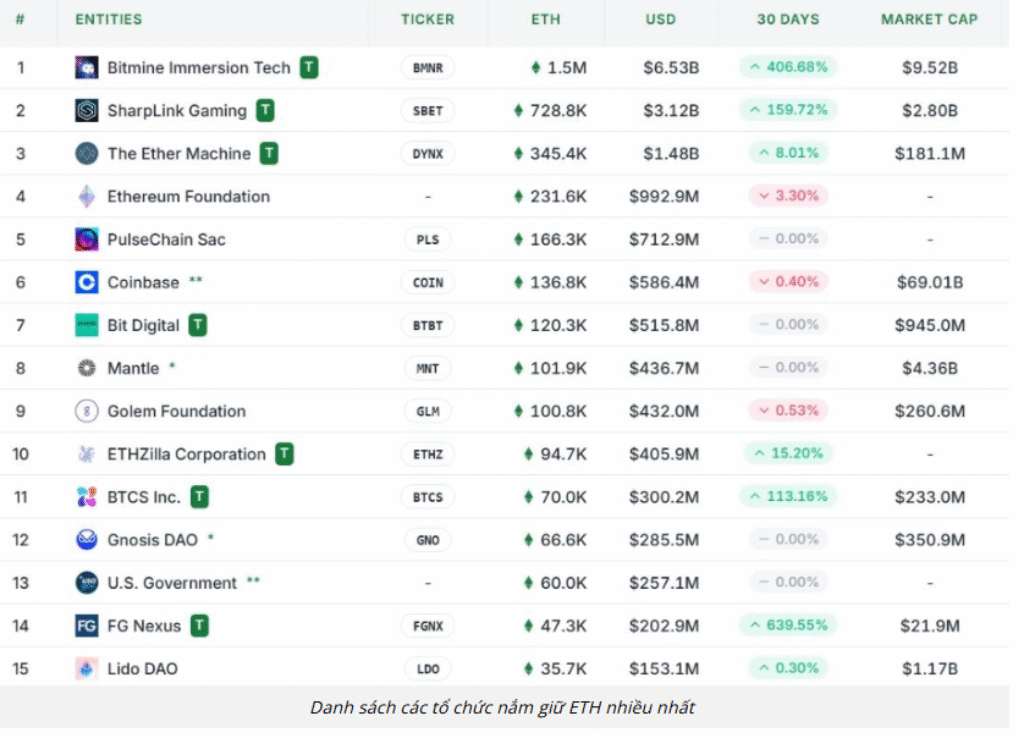Click the Ethereum Foundation diamond icon
Image resolution: width=1024 pixels, height=738 pixels.
click(88, 196)
